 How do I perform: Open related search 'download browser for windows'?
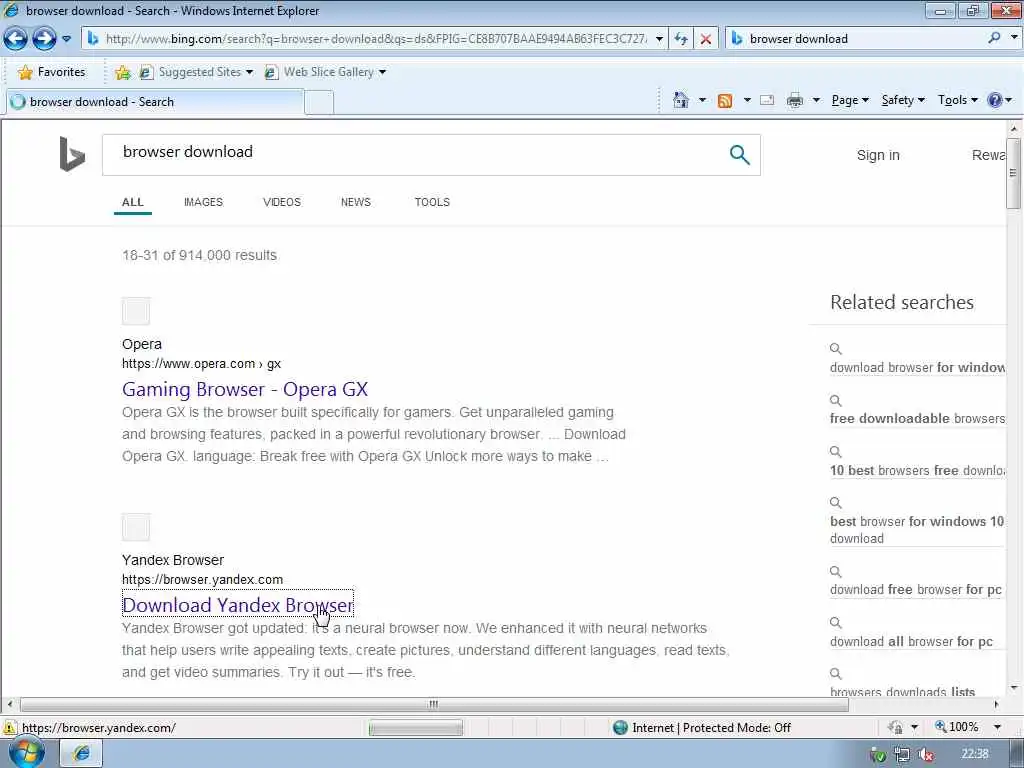pyautogui.click(x=917, y=368)
